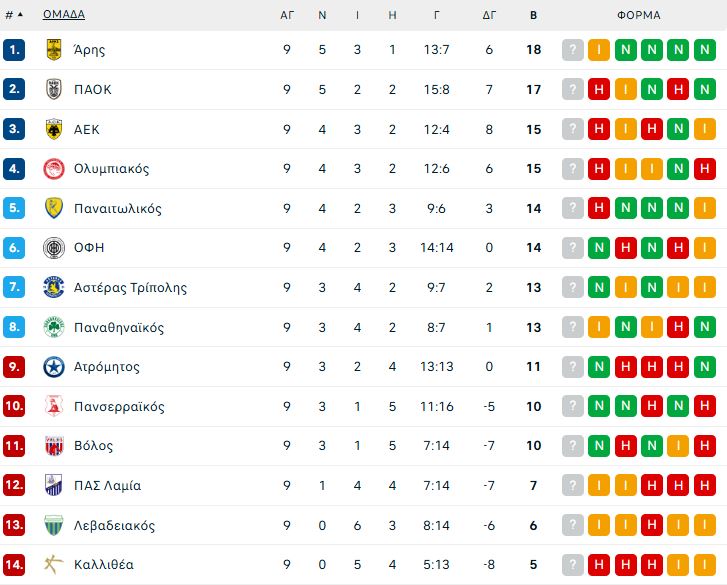Viewport: 727px width, 585px height.
Task: Sort the table by the # rank column
Action: click(13, 15)
